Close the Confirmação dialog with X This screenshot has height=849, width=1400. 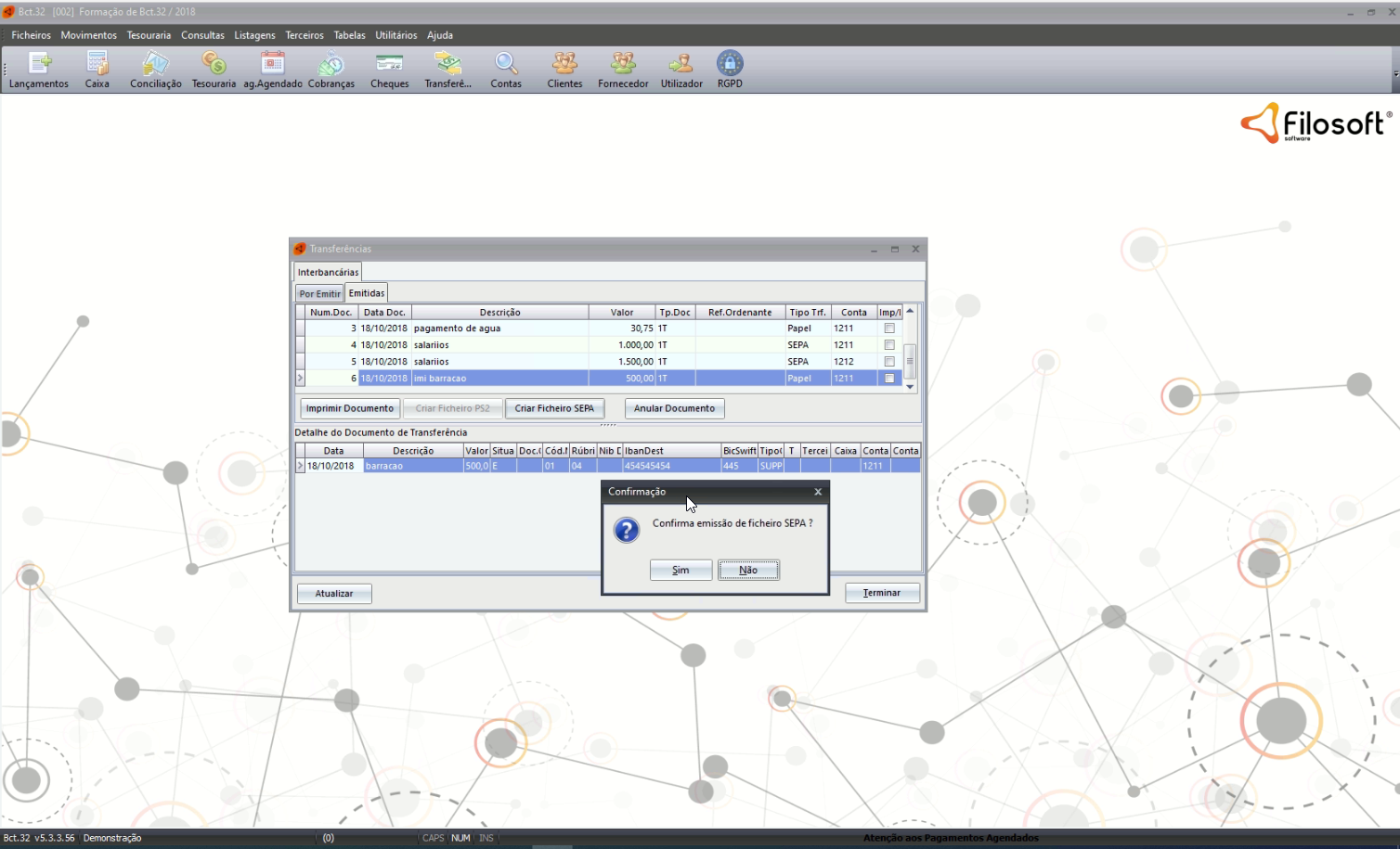(818, 492)
